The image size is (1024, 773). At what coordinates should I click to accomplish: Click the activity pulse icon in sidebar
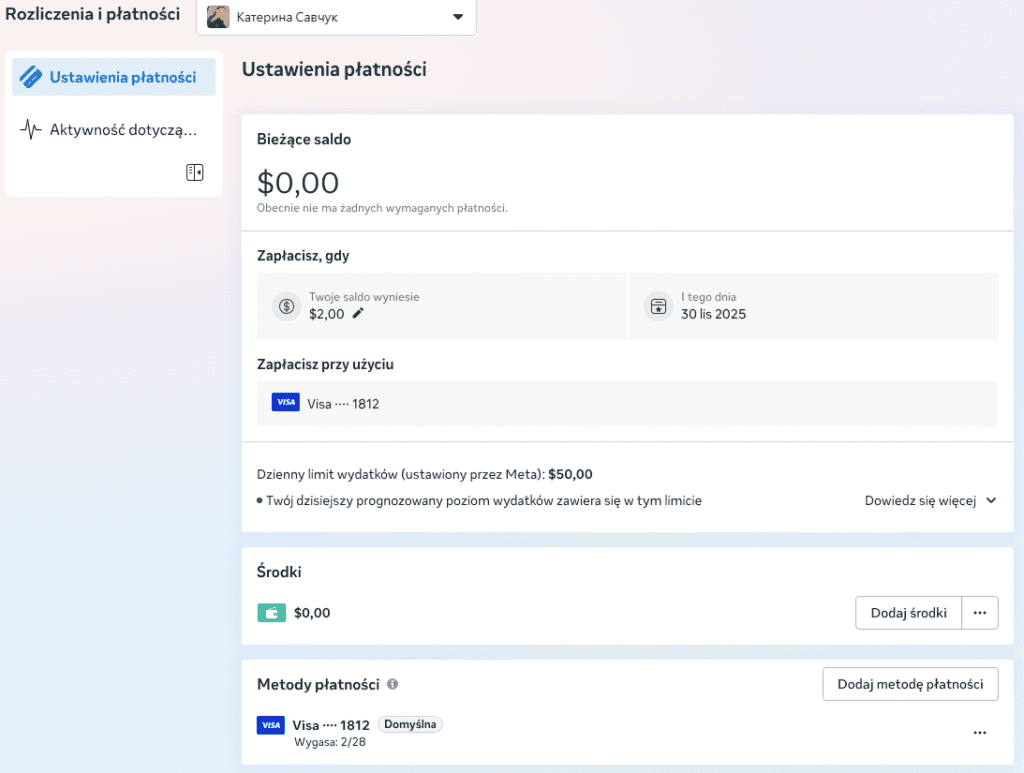[31, 130]
